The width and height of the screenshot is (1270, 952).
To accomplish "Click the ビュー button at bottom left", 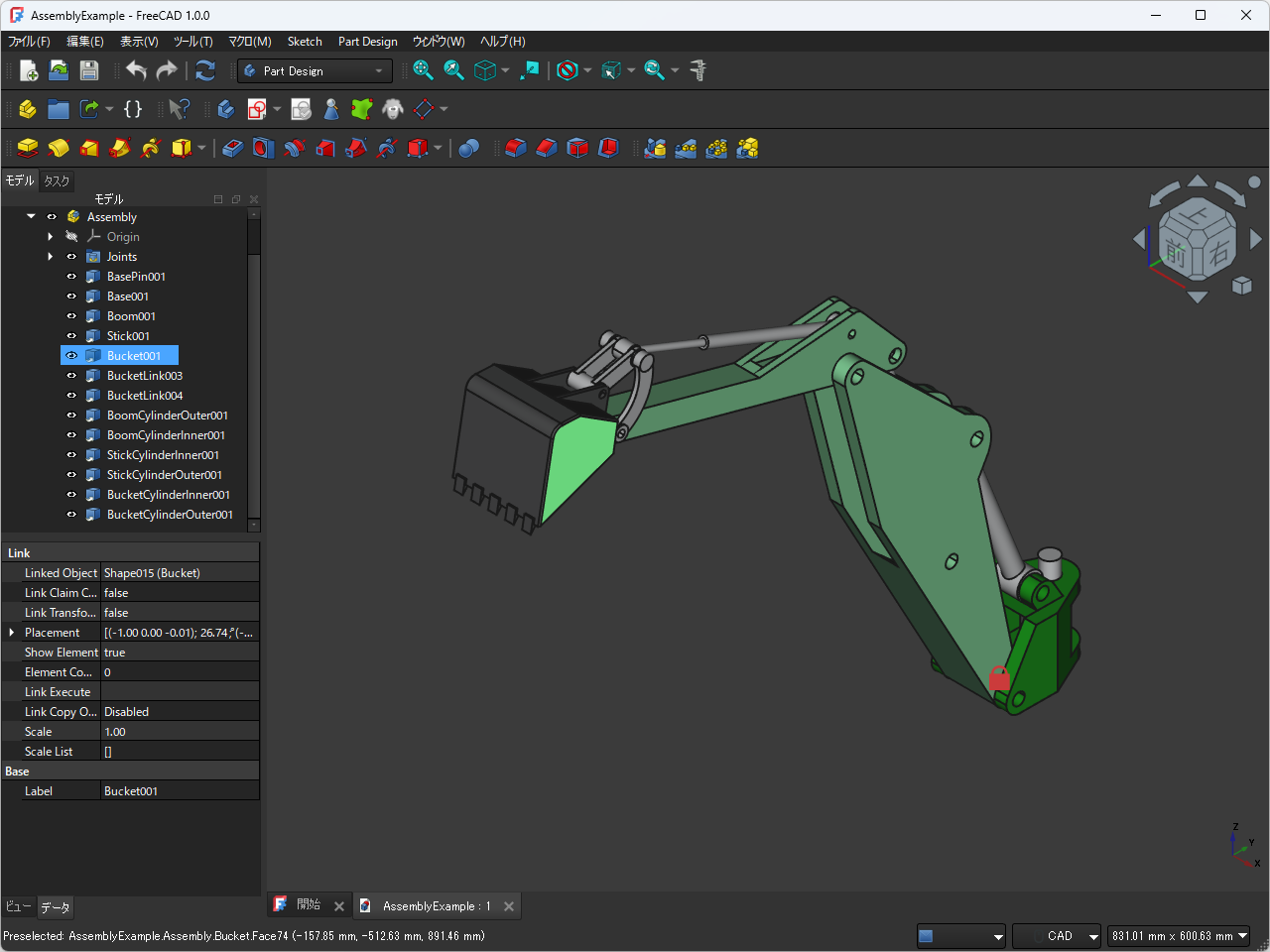I will click(x=17, y=906).
